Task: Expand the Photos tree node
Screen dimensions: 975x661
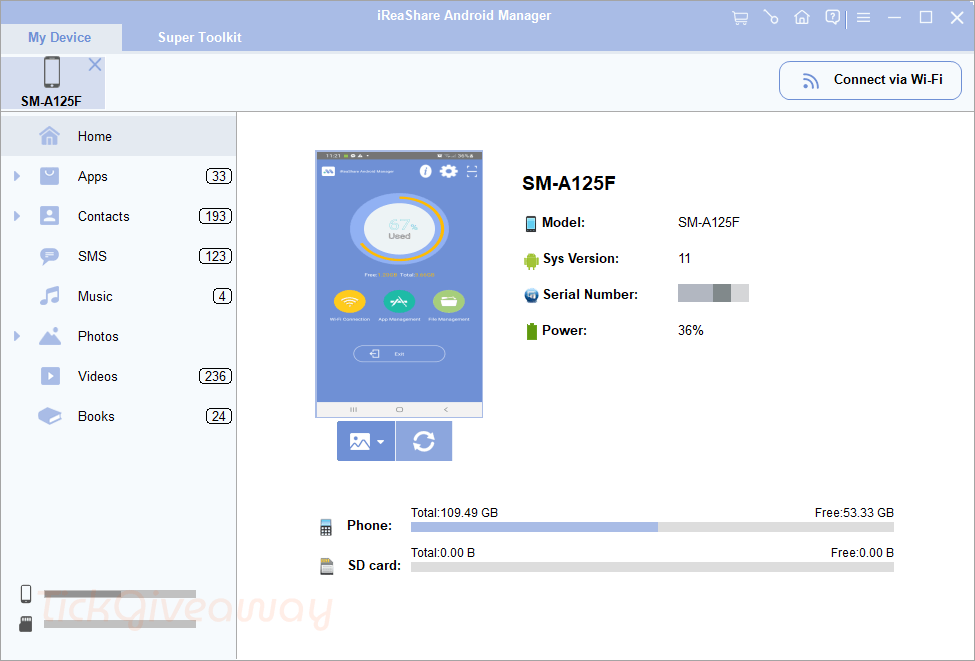Action: (x=17, y=336)
